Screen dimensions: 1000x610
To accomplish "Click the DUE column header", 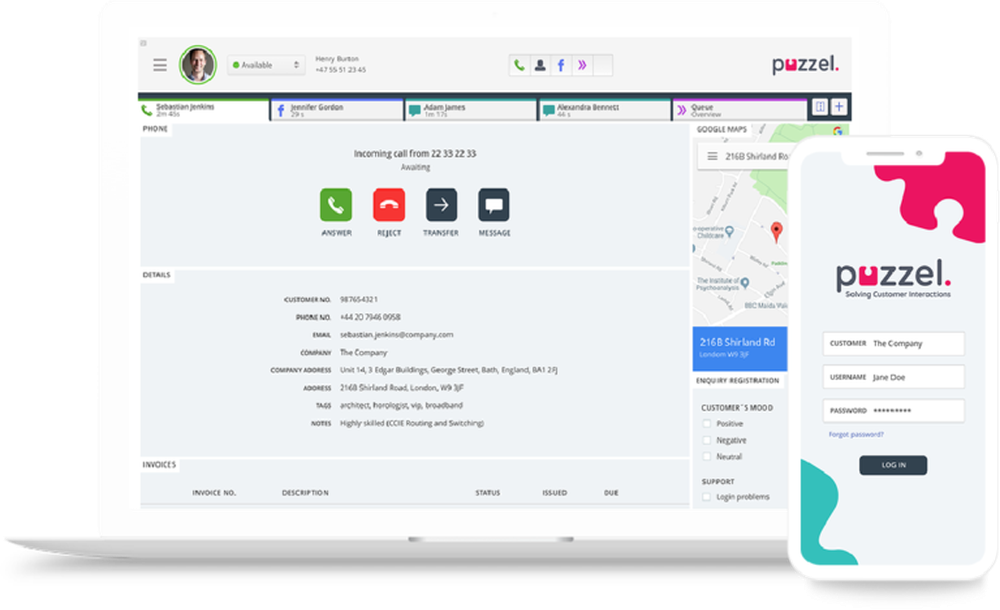I will click(x=611, y=493).
